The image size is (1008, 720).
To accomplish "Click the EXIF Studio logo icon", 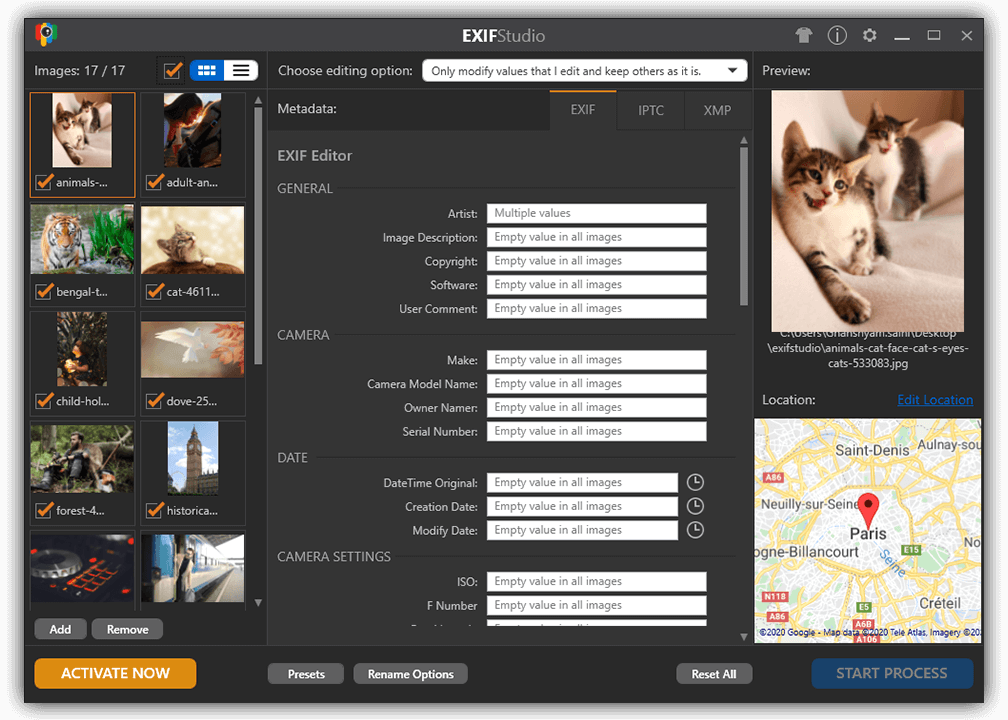I will (x=46, y=34).
